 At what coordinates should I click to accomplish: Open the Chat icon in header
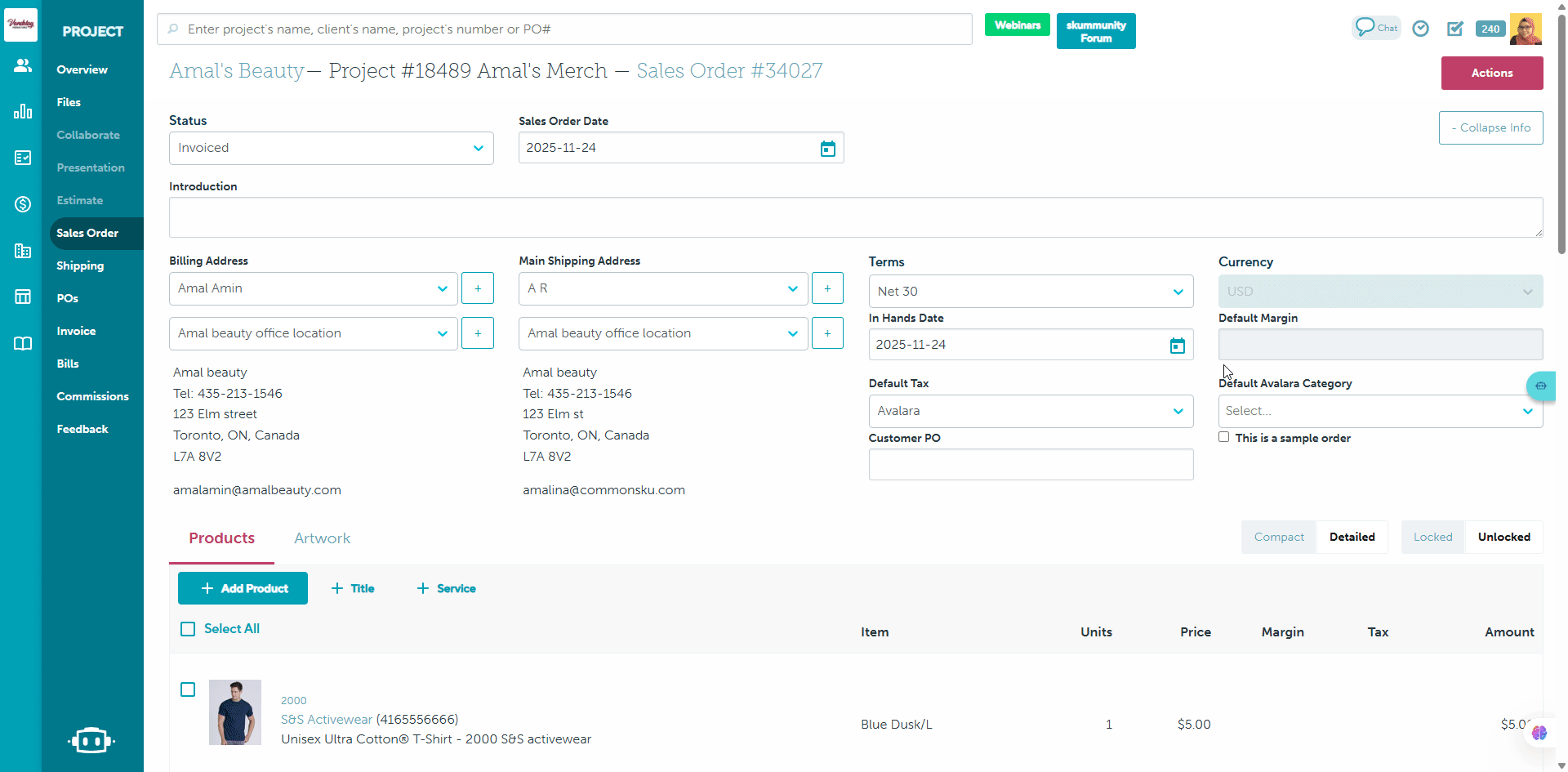click(1376, 28)
